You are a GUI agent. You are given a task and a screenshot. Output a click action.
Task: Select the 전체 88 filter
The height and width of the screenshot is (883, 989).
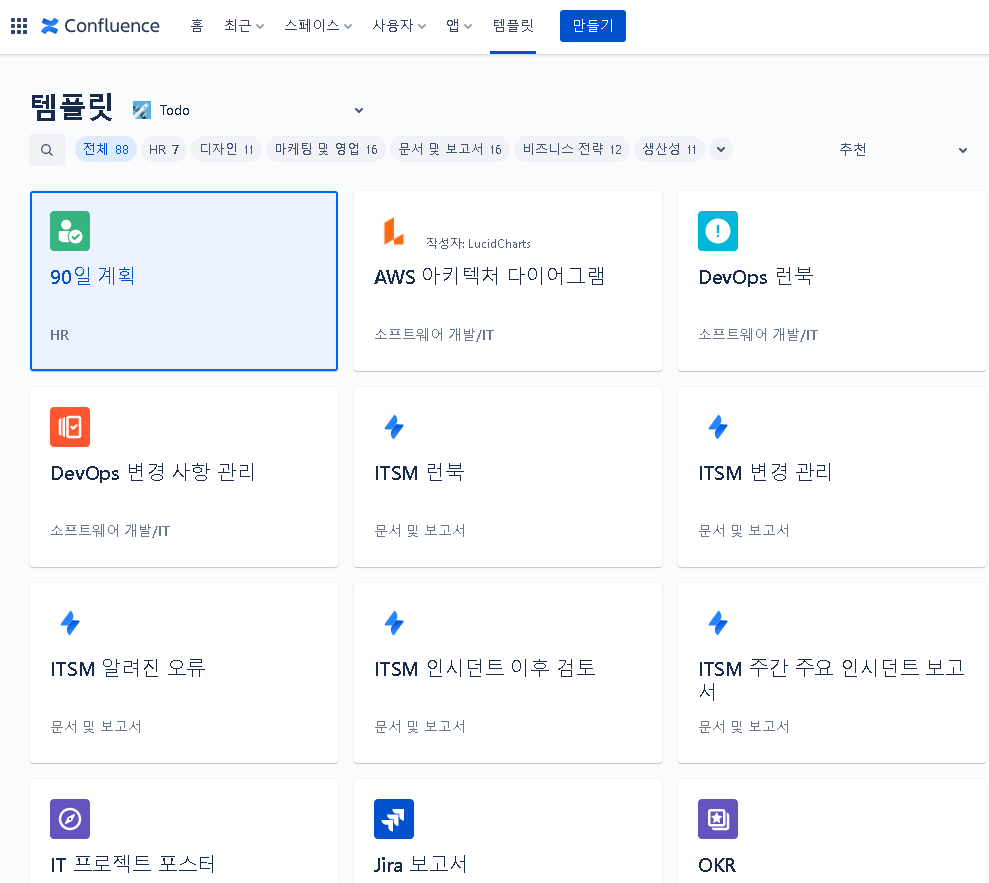pyautogui.click(x=106, y=149)
